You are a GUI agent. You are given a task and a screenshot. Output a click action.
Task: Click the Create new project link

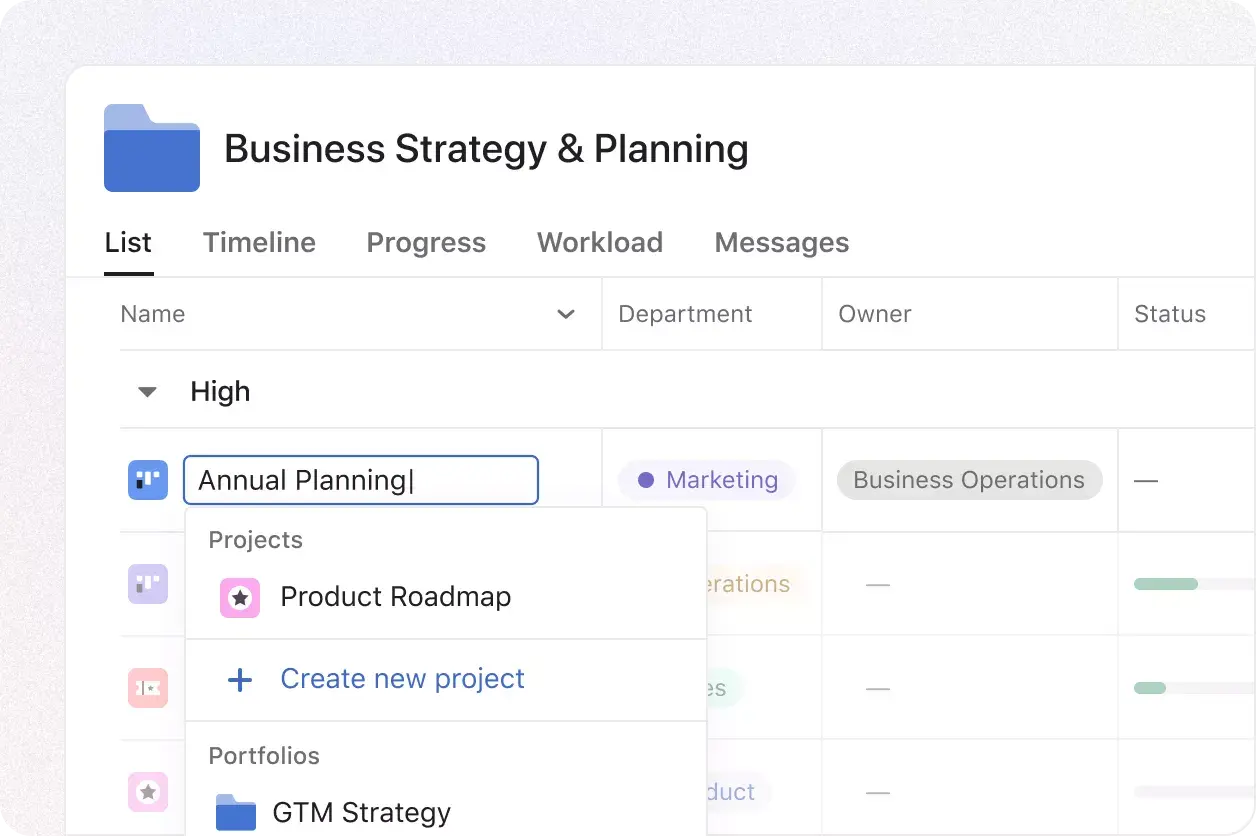coord(402,679)
